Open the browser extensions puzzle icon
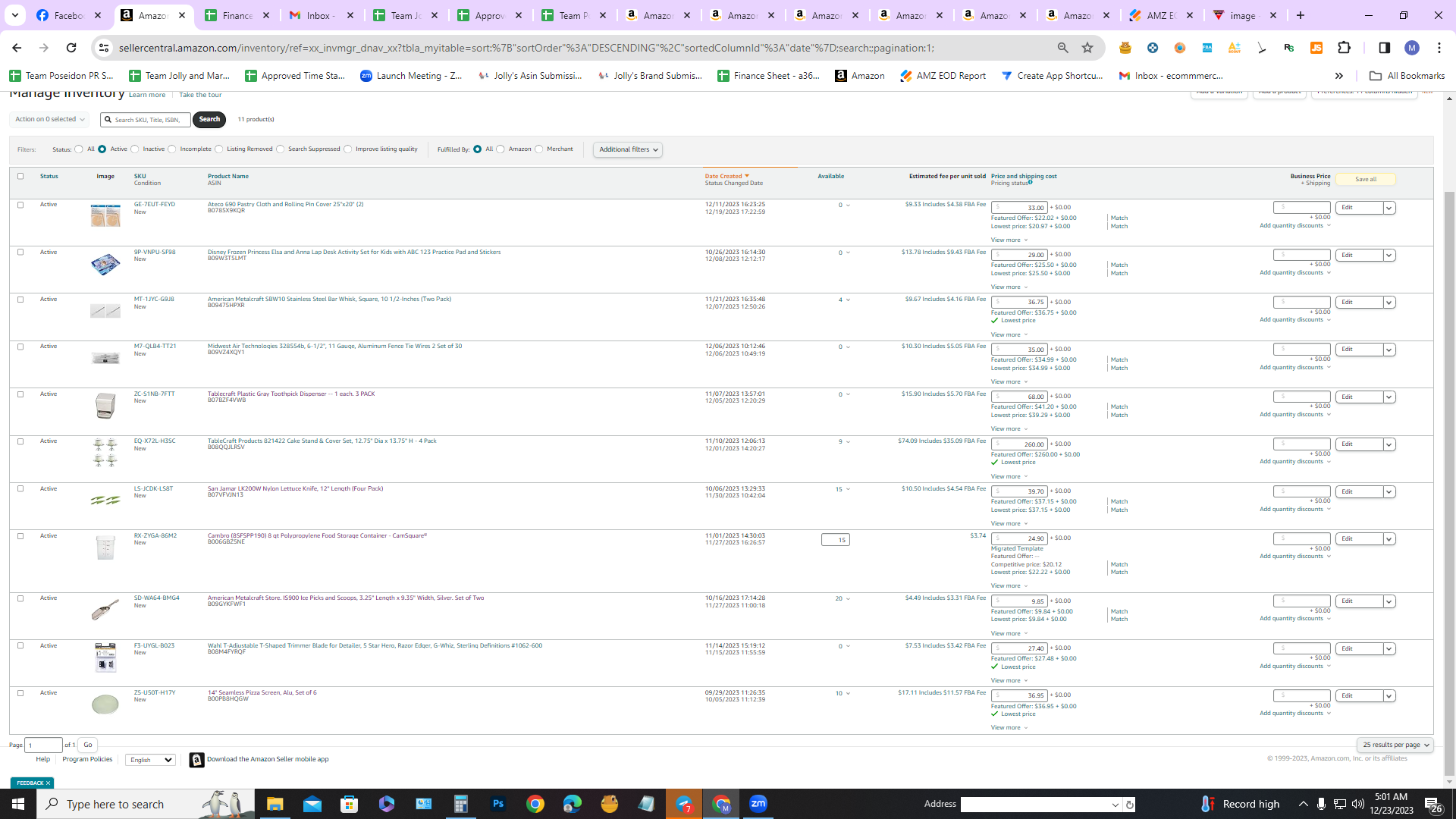1456x819 pixels. (x=1344, y=48)
